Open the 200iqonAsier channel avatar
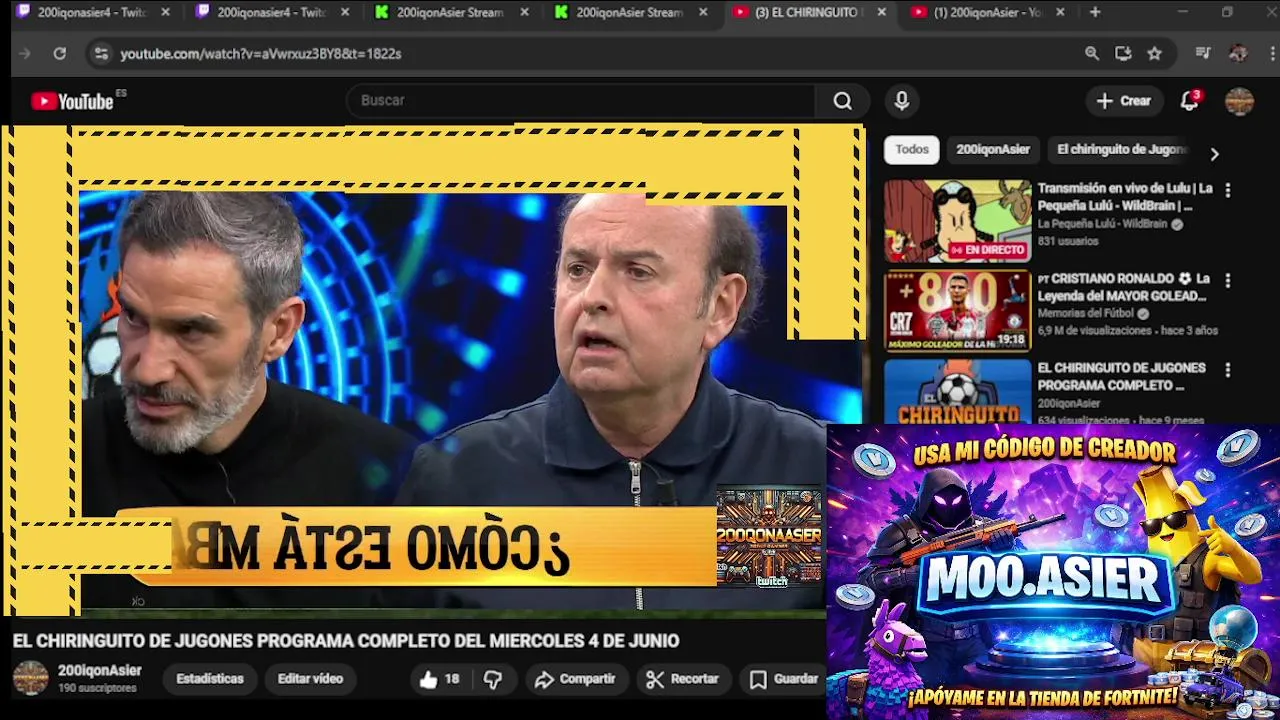 point(30,678)
